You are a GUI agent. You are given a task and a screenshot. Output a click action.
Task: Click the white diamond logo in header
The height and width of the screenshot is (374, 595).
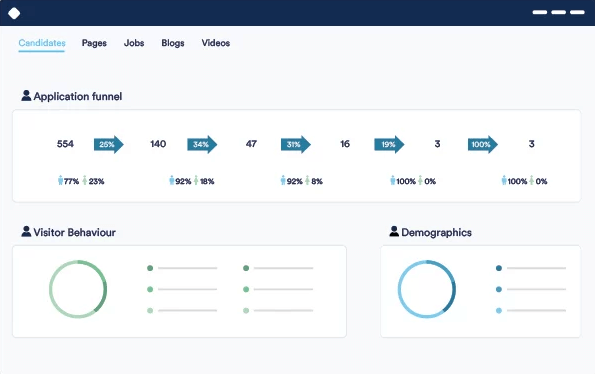pyautogui.click(x=14, y=13)
